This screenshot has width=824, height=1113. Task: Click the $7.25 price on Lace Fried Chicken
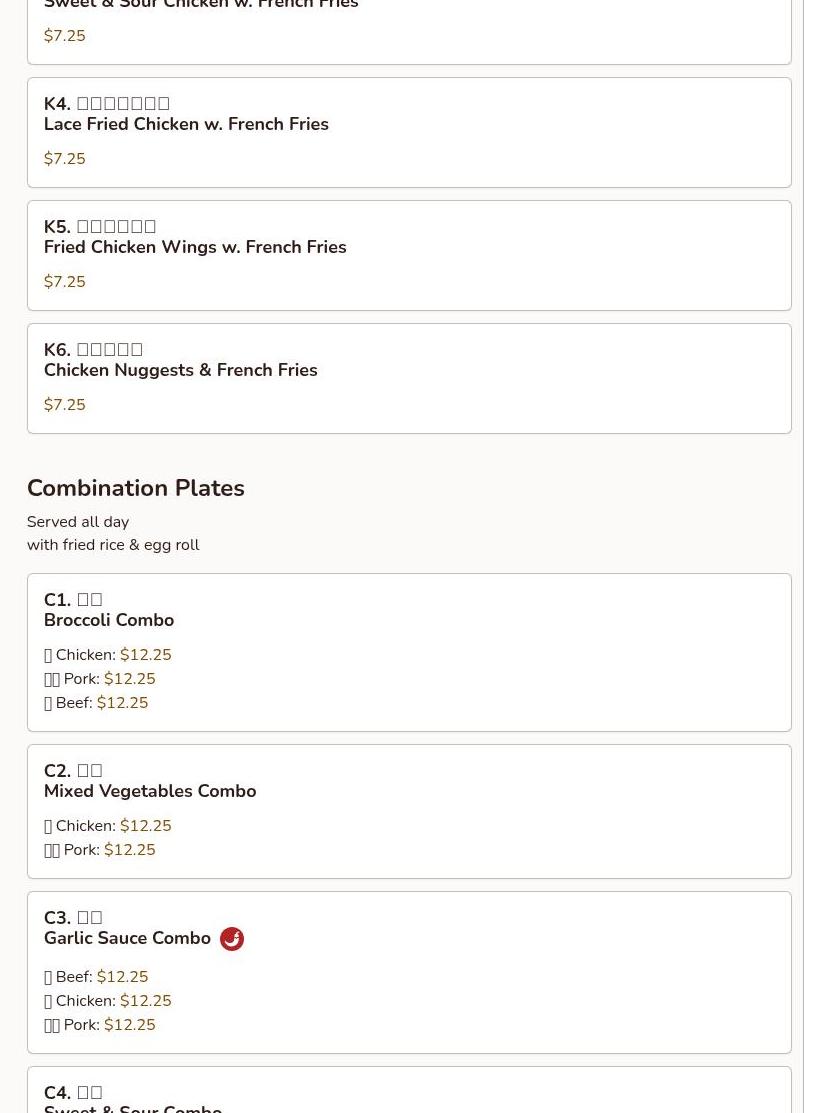[64, 159]
